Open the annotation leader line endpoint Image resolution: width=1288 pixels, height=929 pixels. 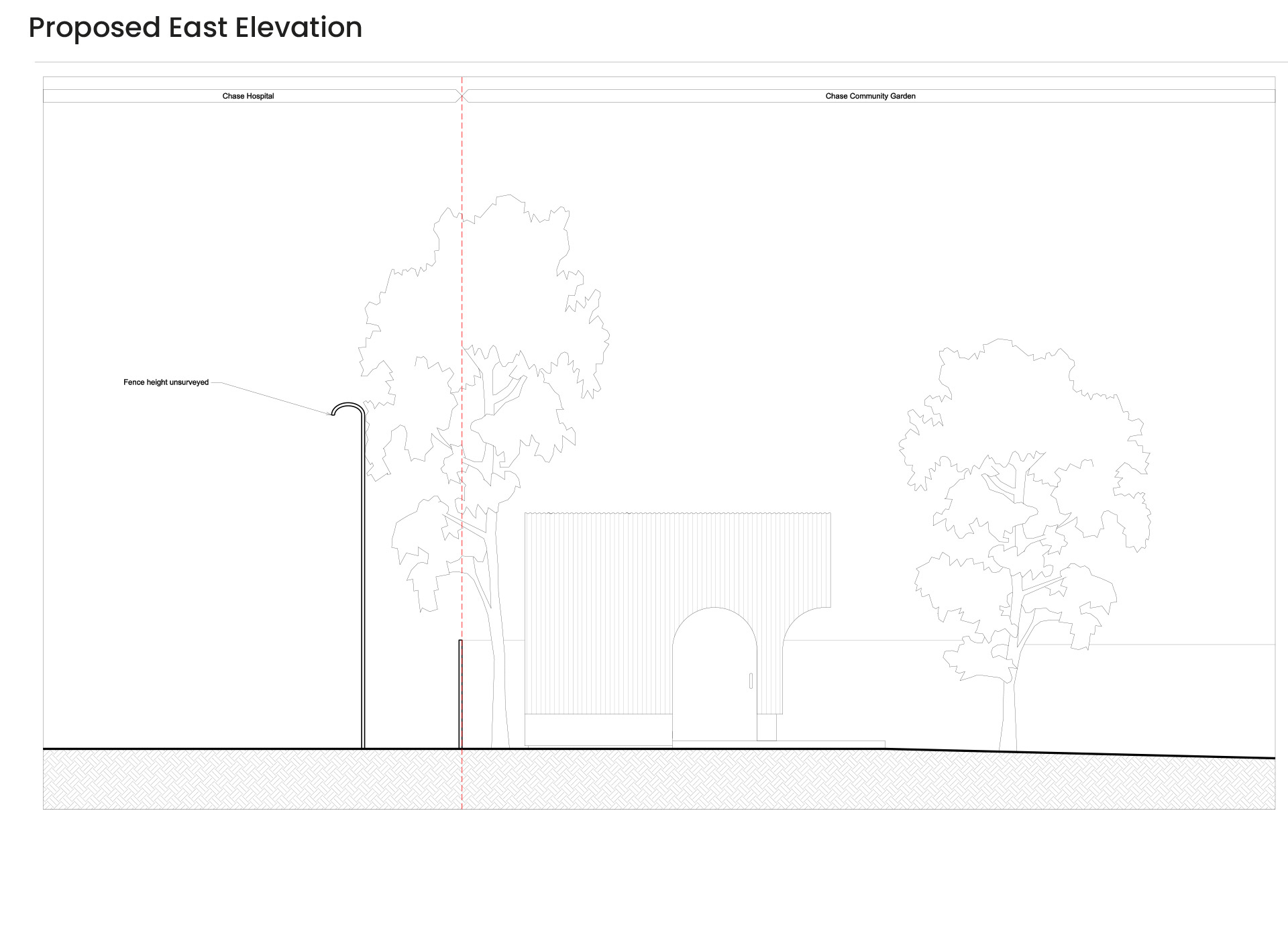click(330, 415)
